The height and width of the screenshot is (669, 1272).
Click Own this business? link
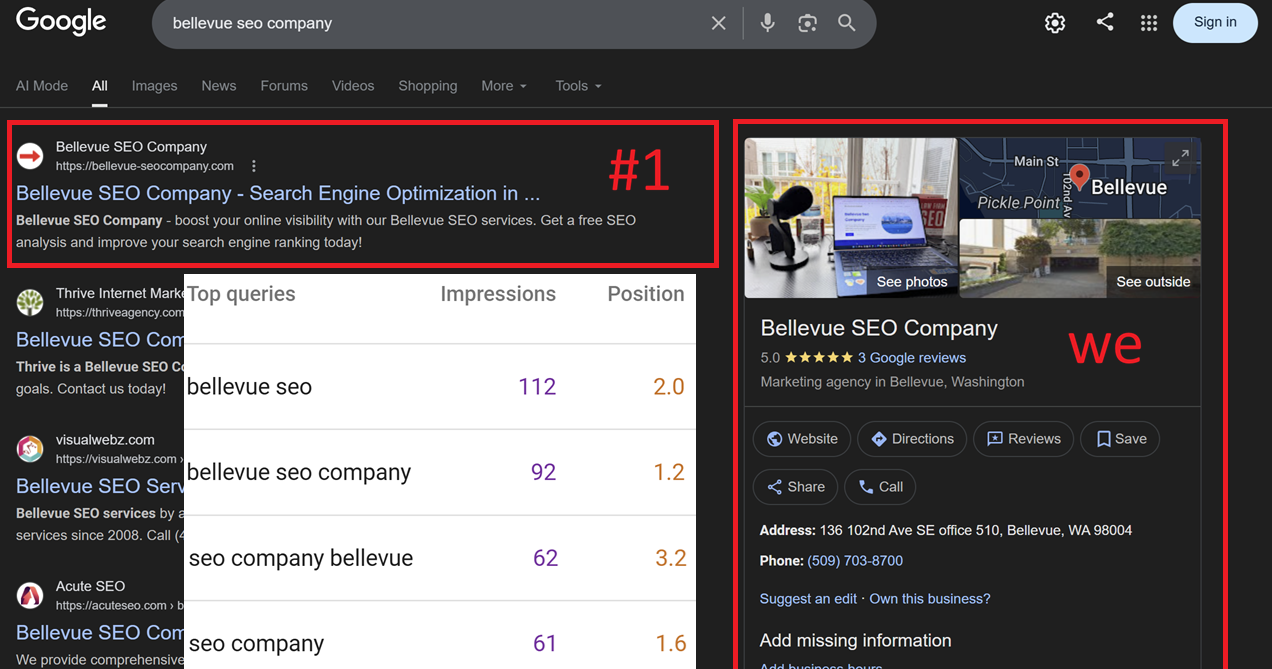coord(930,599)
